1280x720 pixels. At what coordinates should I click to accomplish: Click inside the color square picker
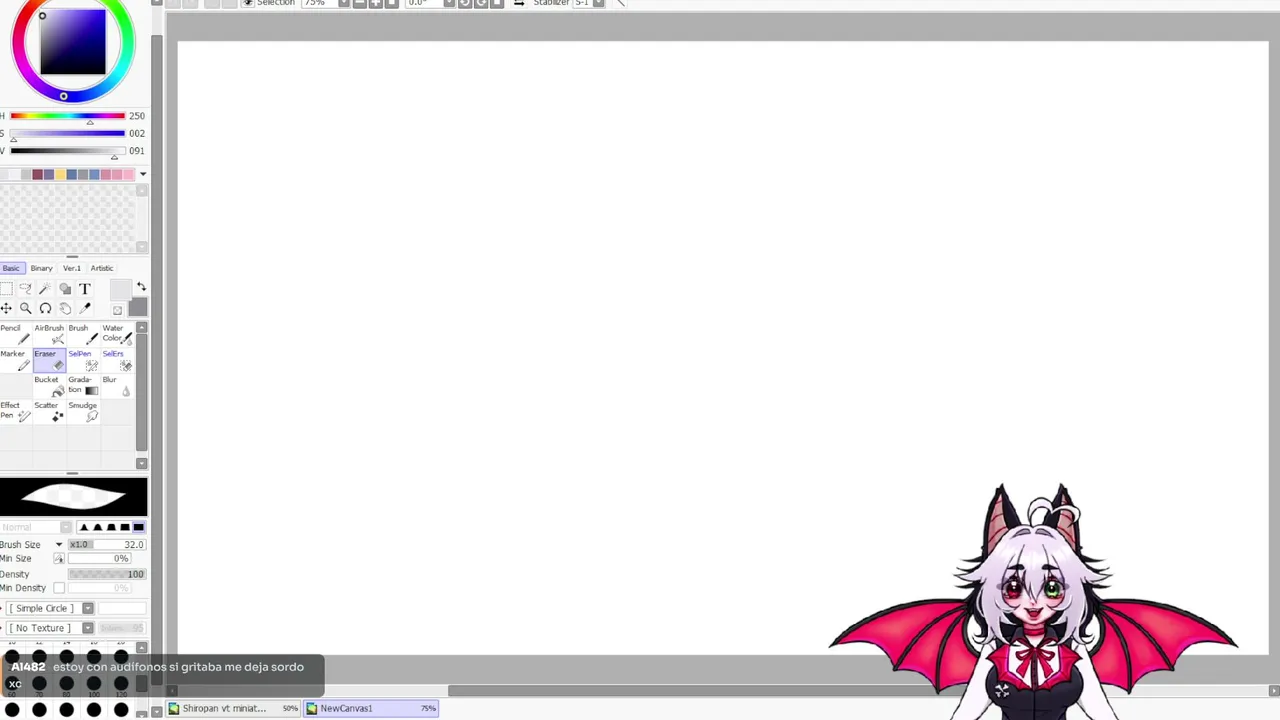73,43
